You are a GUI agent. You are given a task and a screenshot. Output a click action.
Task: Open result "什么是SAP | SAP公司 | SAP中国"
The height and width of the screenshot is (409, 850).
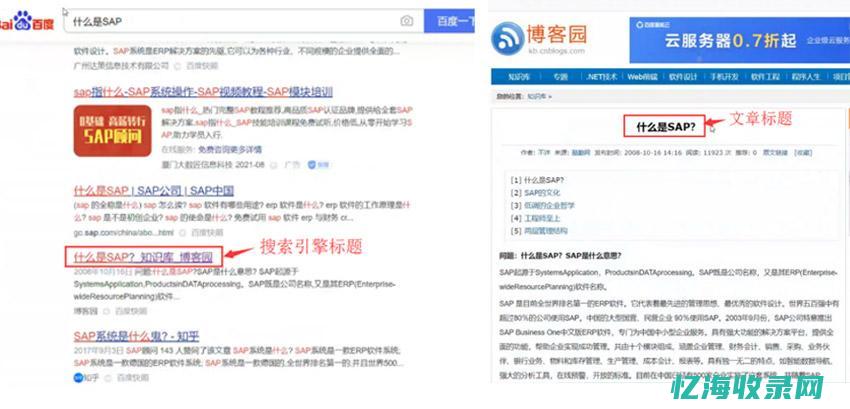tap(153, 190)
